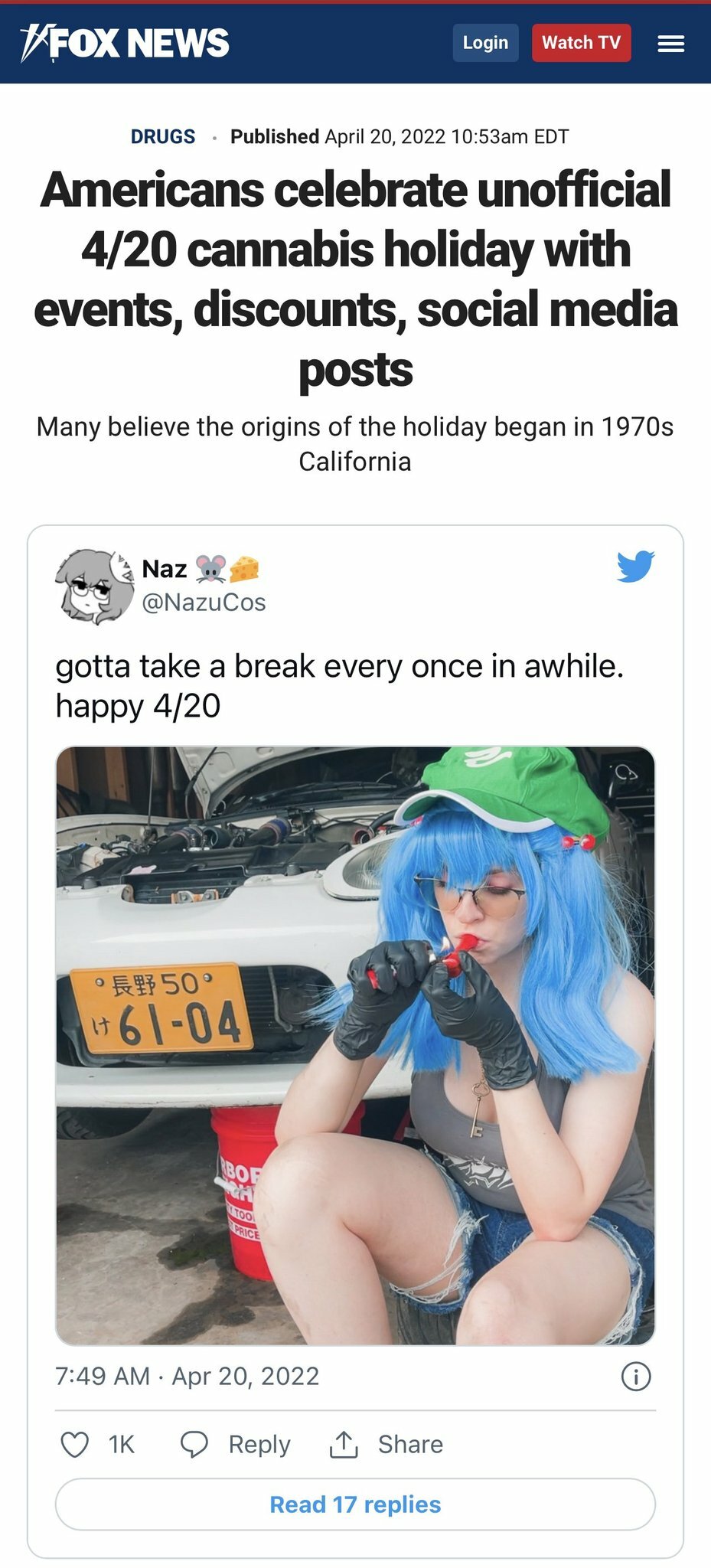This screenshot has width=711, height=1568.
Task: Click the Watch TV button
Action: tap(581, 43)
